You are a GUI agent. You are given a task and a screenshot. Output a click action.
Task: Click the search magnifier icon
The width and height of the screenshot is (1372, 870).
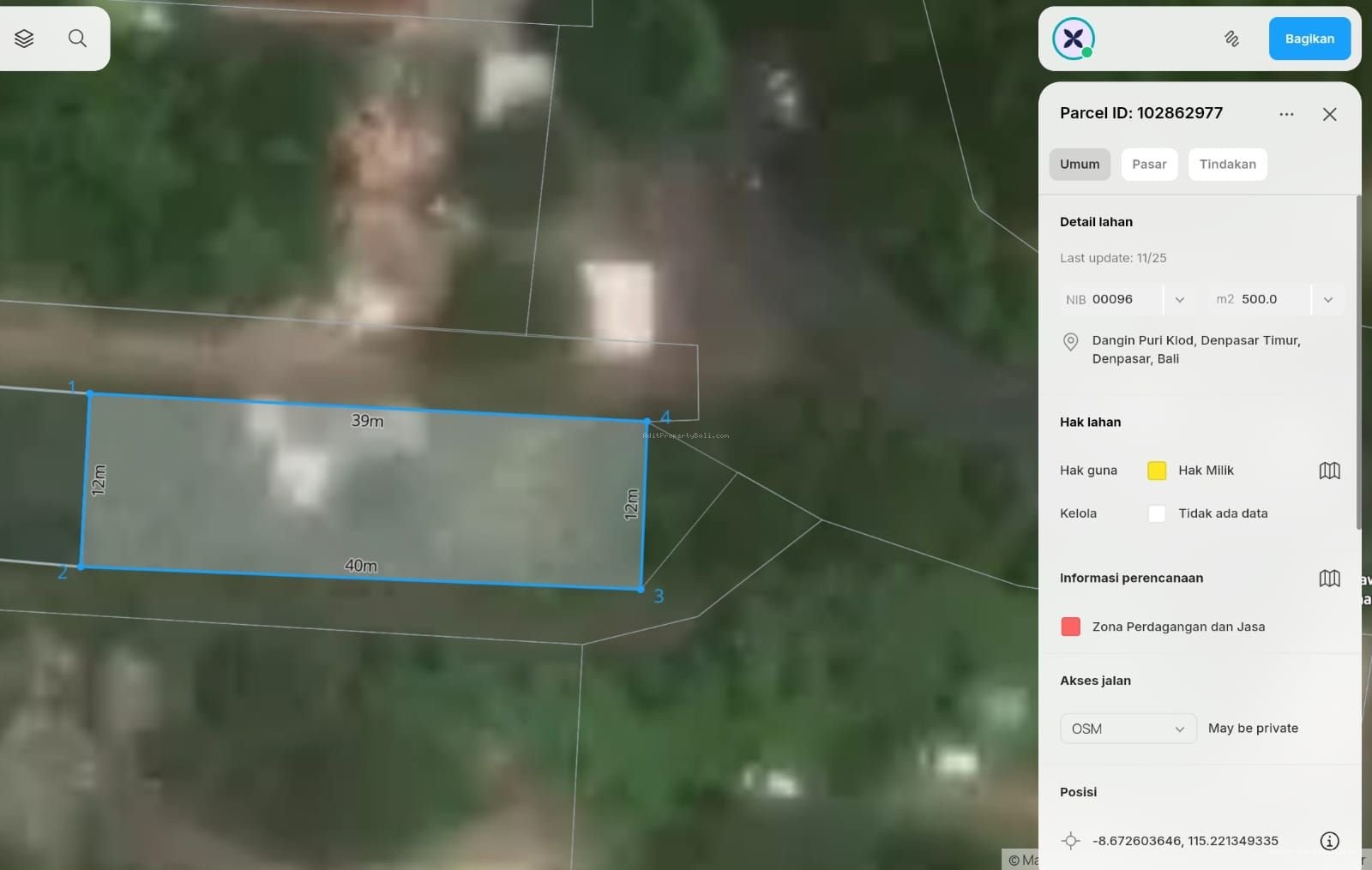pos(77,39)
